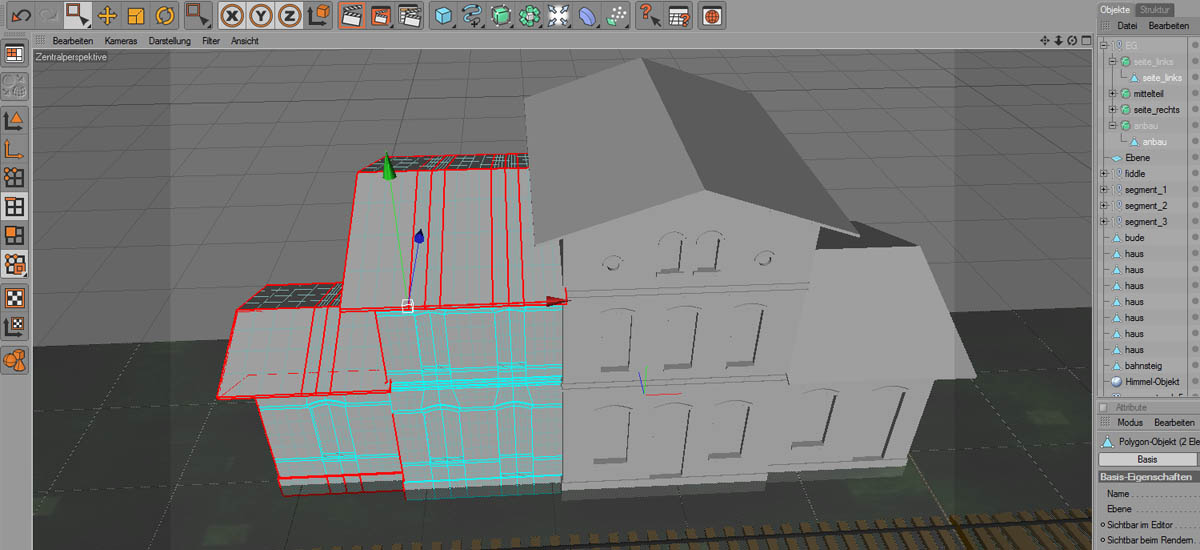Add a Cube primitive object

(444, 15)
